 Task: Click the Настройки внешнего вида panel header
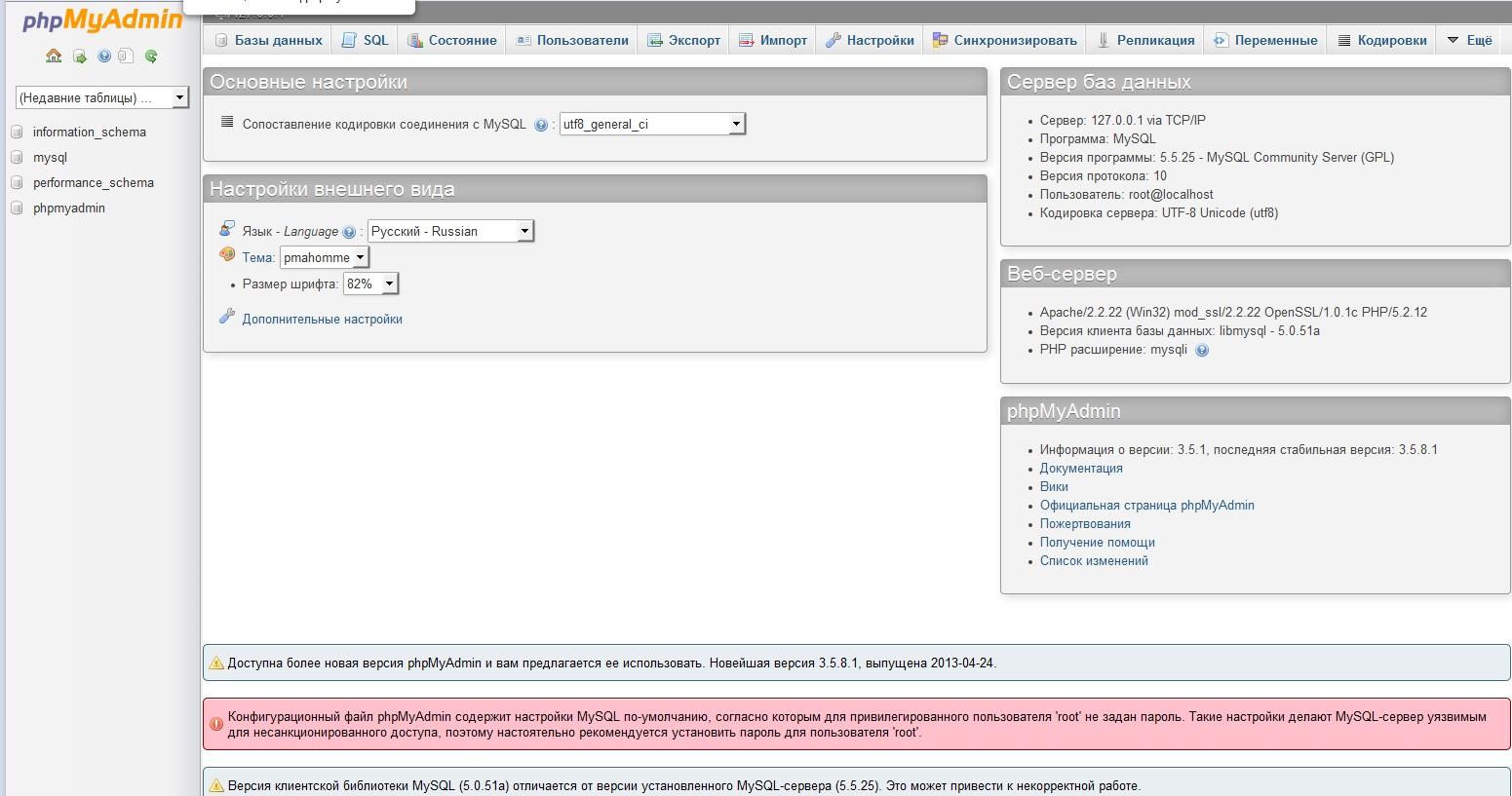coord(595,189)
